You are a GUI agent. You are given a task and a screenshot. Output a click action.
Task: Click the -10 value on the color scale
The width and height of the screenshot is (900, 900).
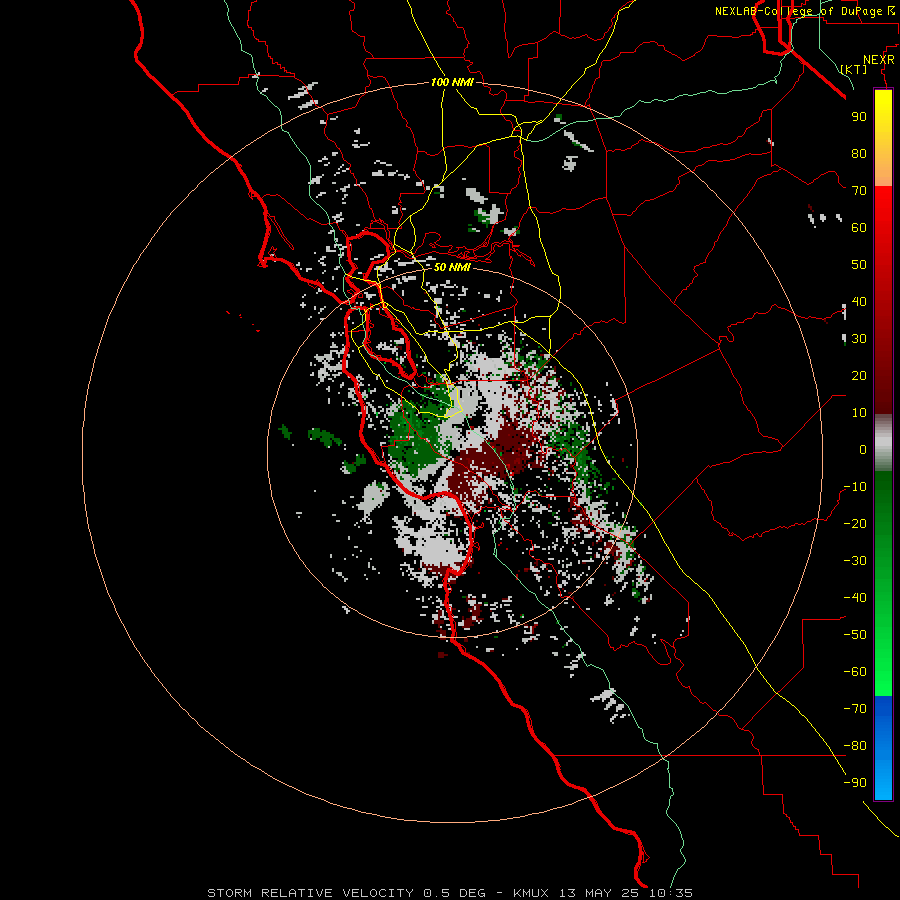click(855, 487)
